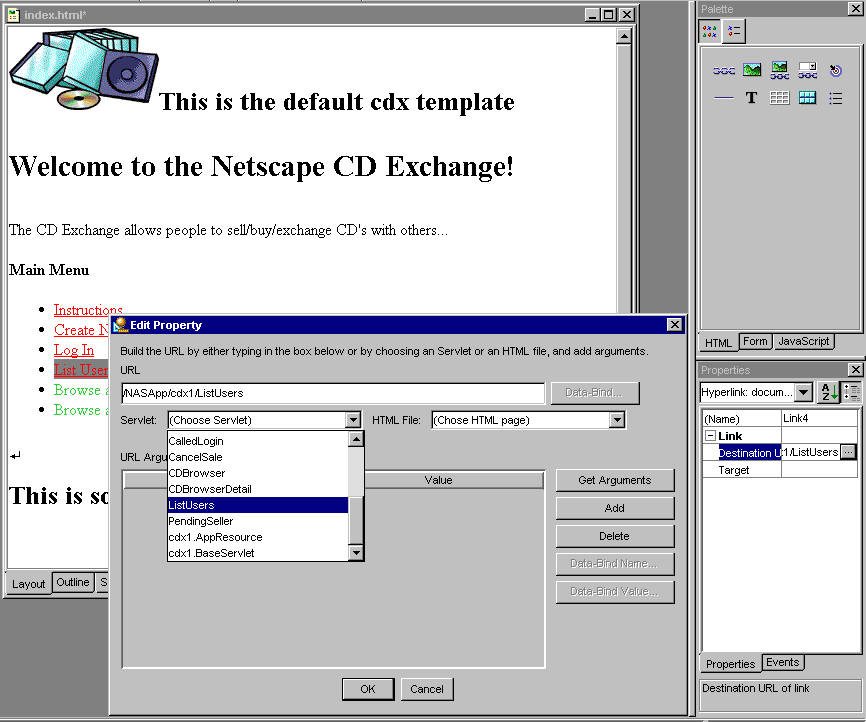Select the chain link component in Palette
The image size is (866, 722).
coord(724,70)
